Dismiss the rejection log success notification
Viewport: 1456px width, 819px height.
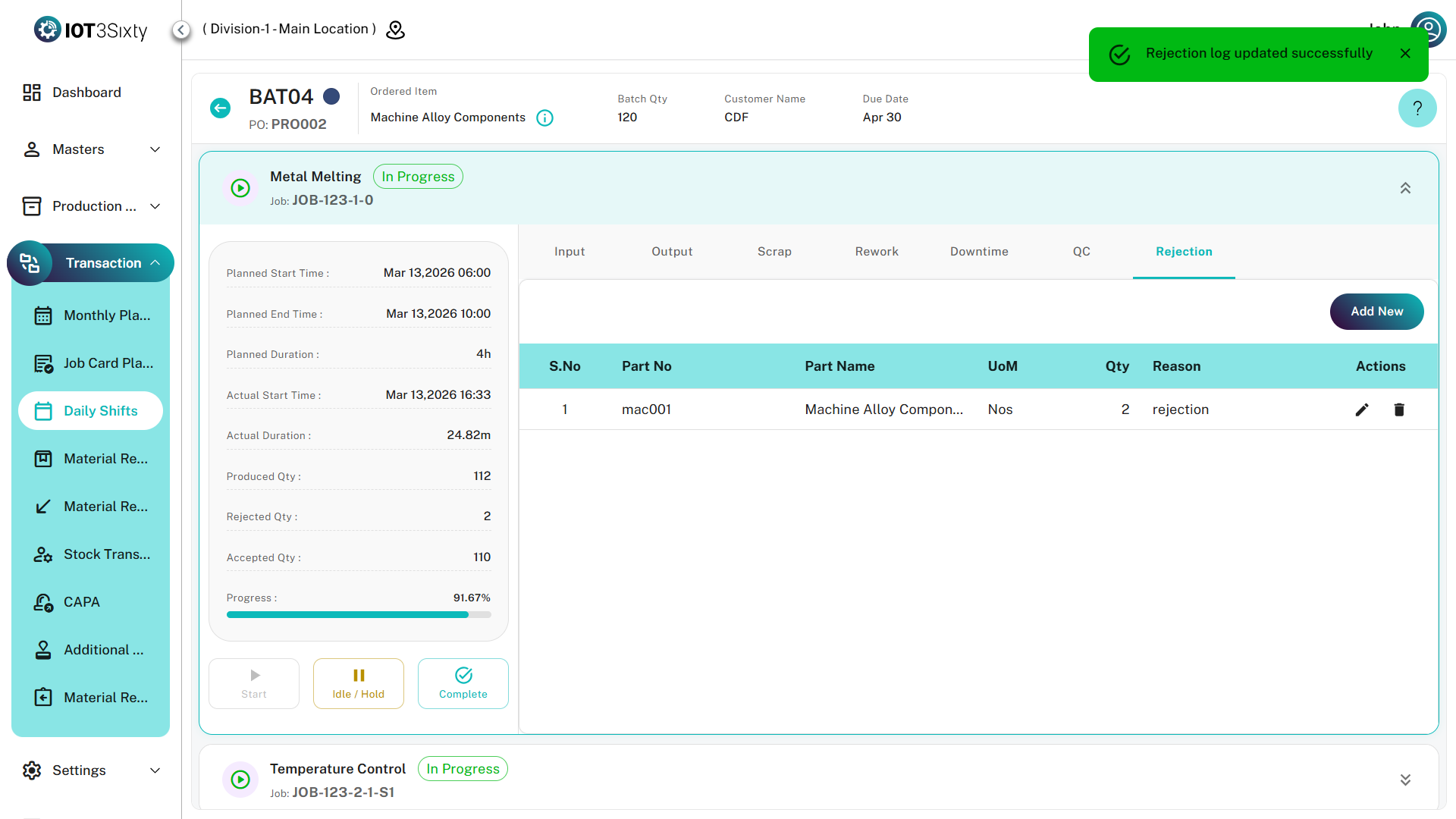(1405, 53)
